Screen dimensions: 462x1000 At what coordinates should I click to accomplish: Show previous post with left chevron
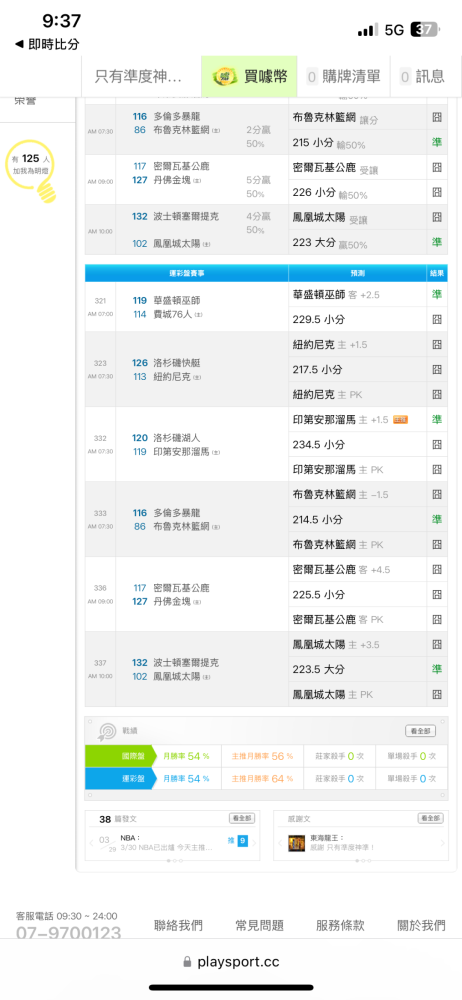click(x=91, y=843)
